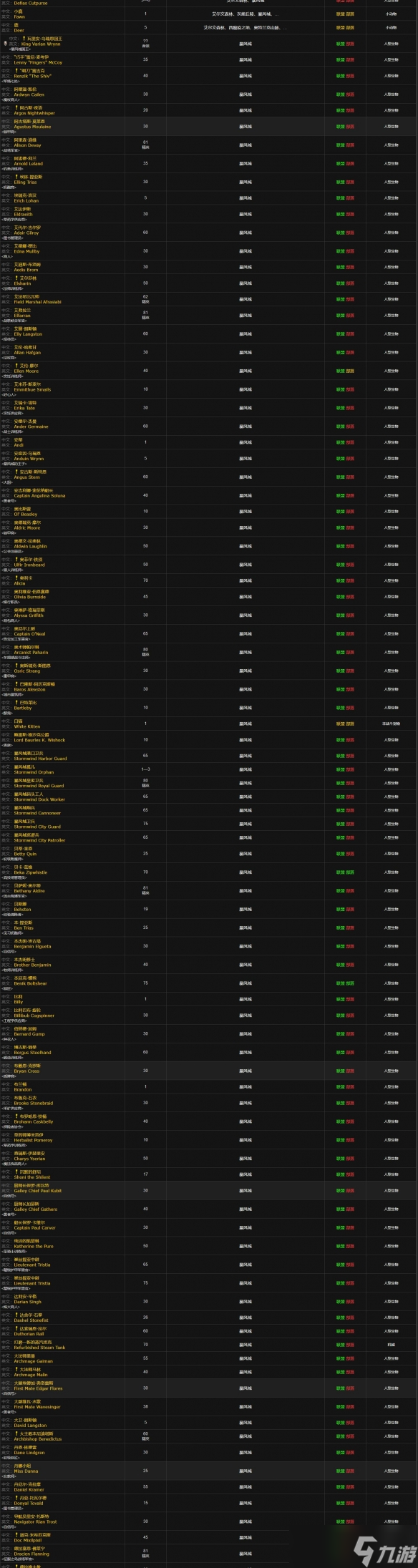Click the quest icon beside Renzik "The Shiv"
This screenshot has width=418, height=1568.
(x=17, y=72)
